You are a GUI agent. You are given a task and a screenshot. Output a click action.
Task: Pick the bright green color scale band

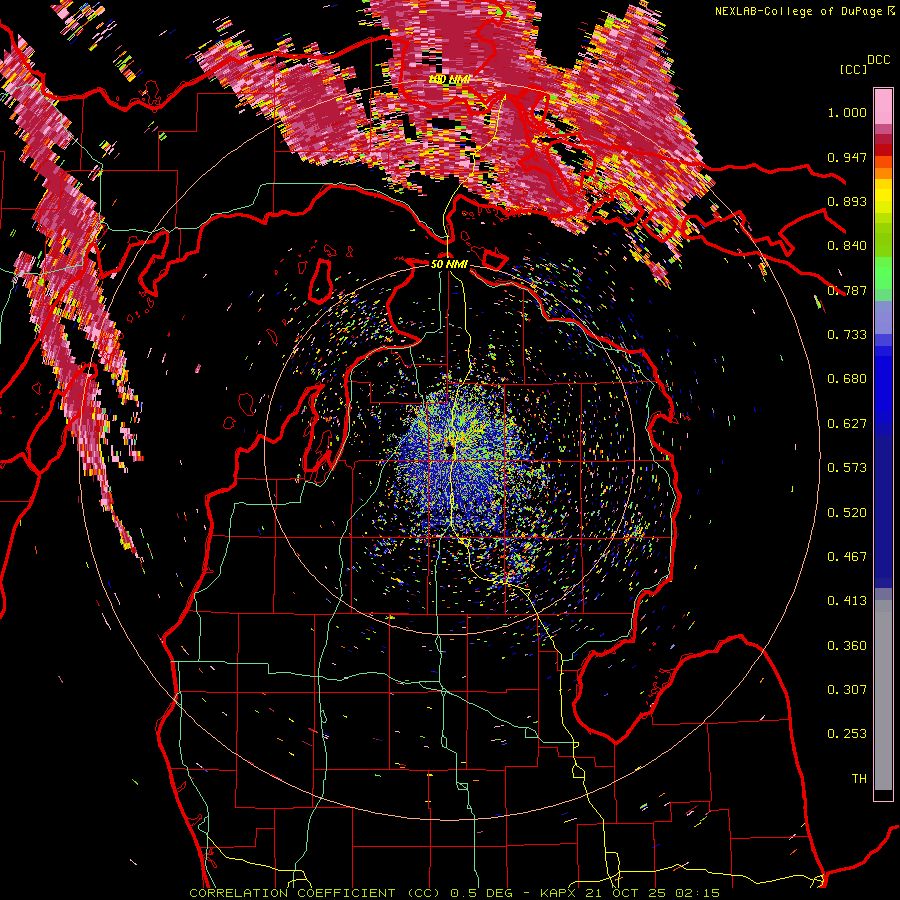click(x=883, y=273)
